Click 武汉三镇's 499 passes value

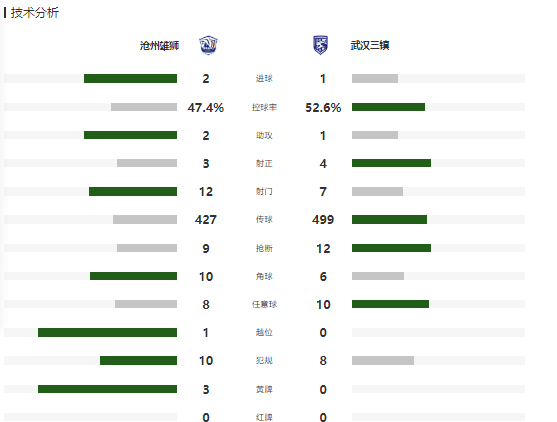[x=323, y=220]
